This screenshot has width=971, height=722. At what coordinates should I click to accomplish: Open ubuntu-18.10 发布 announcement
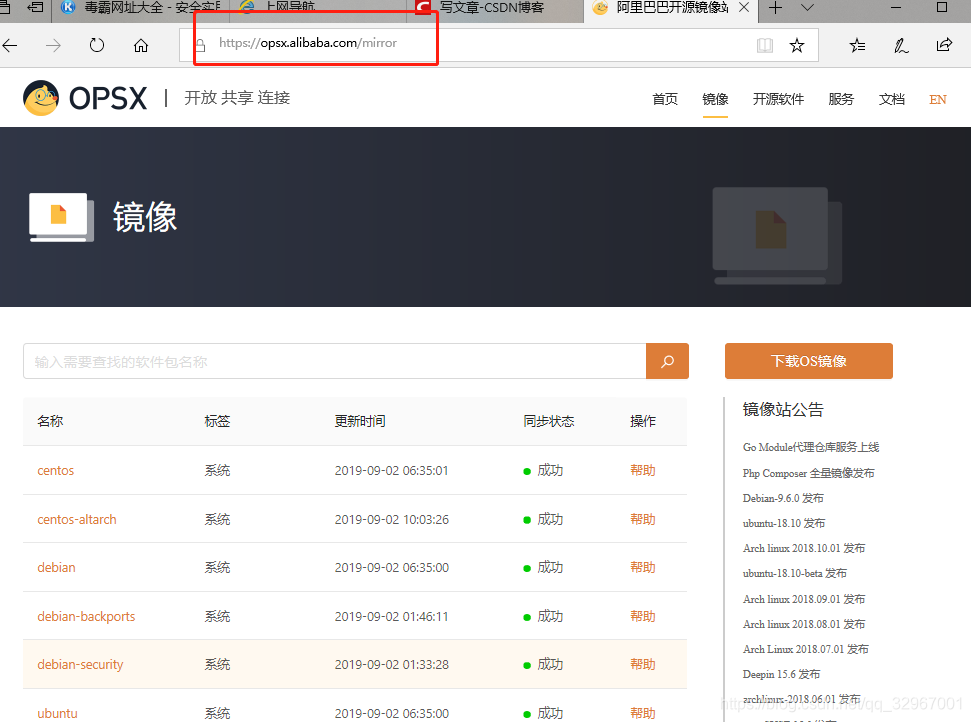point(784,523)
